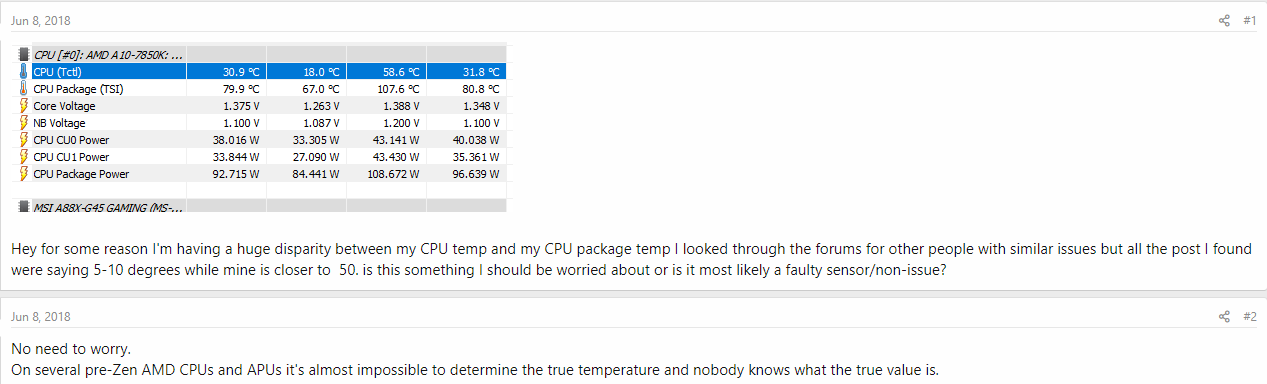
Task: Click the 107.6 °C maximum package temperature
Action: point(399,88)
